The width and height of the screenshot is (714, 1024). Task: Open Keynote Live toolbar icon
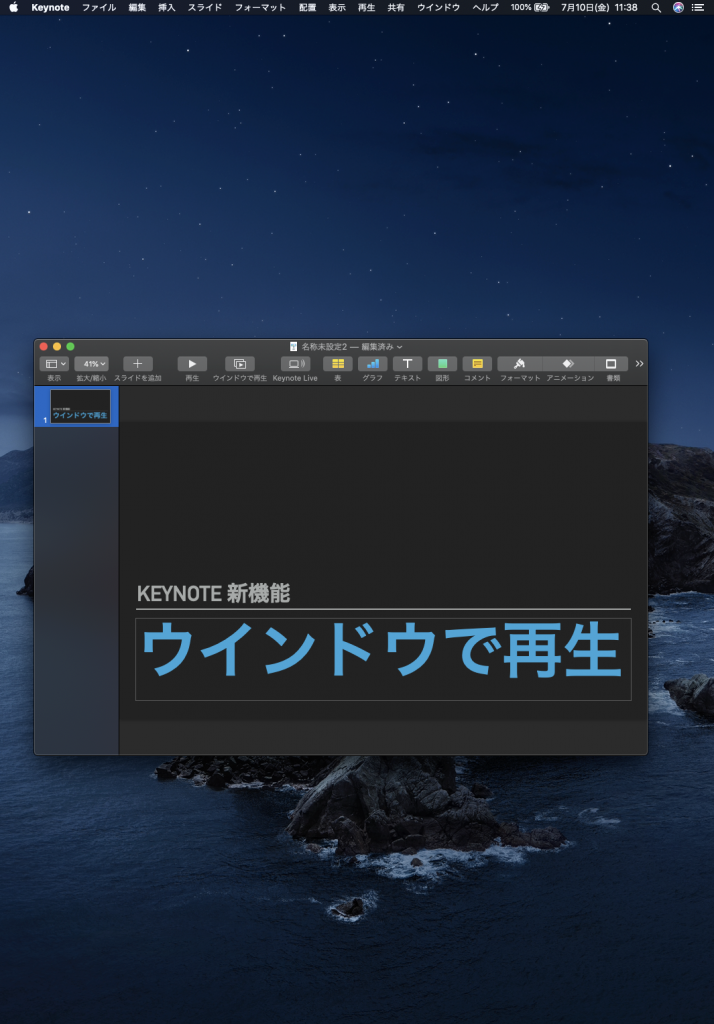click(x=295, y=364)
